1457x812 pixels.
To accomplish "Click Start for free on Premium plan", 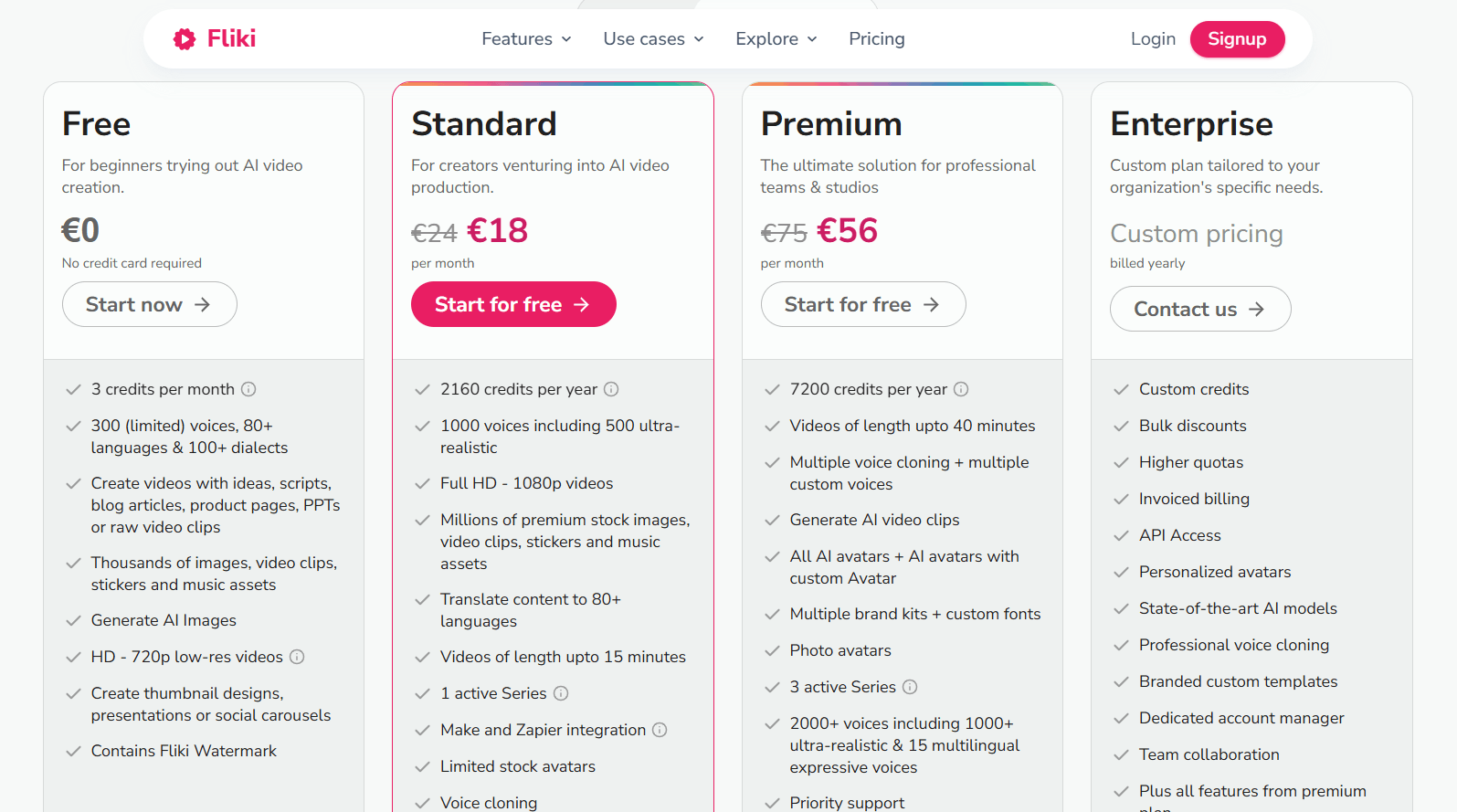I will tap(863, 304).
